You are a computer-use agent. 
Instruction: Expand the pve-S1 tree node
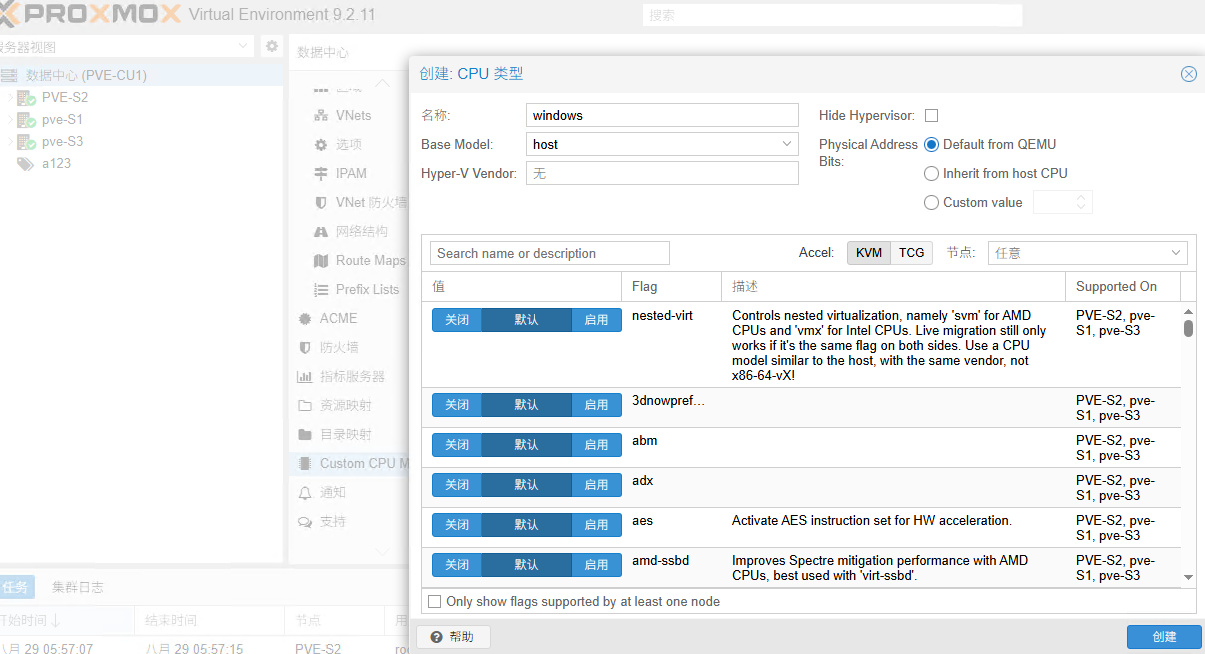tap(10, 120)
